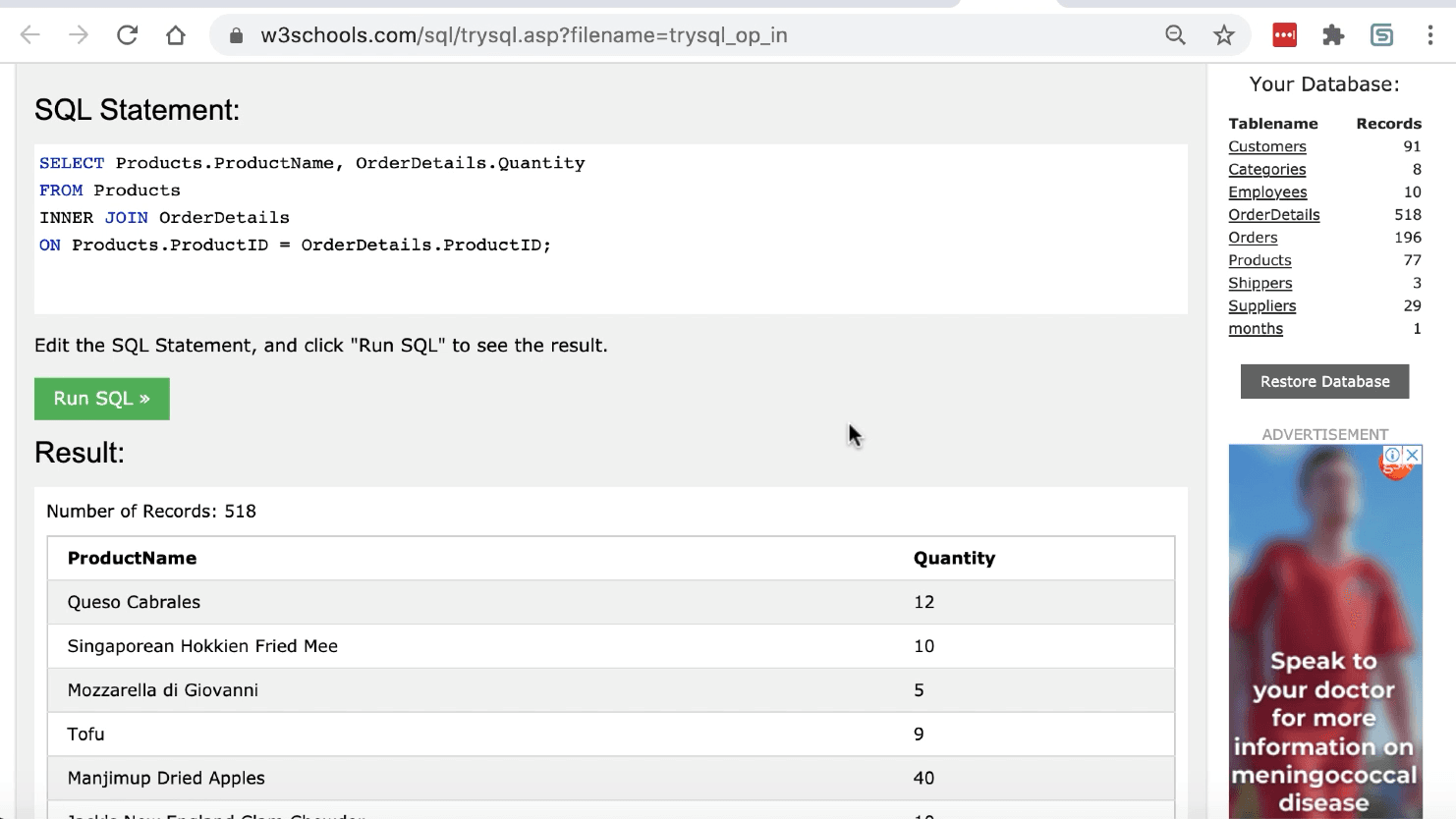
Task: Open the red password manager extension
Action: pyautogui.click(x=1284, y=35)
